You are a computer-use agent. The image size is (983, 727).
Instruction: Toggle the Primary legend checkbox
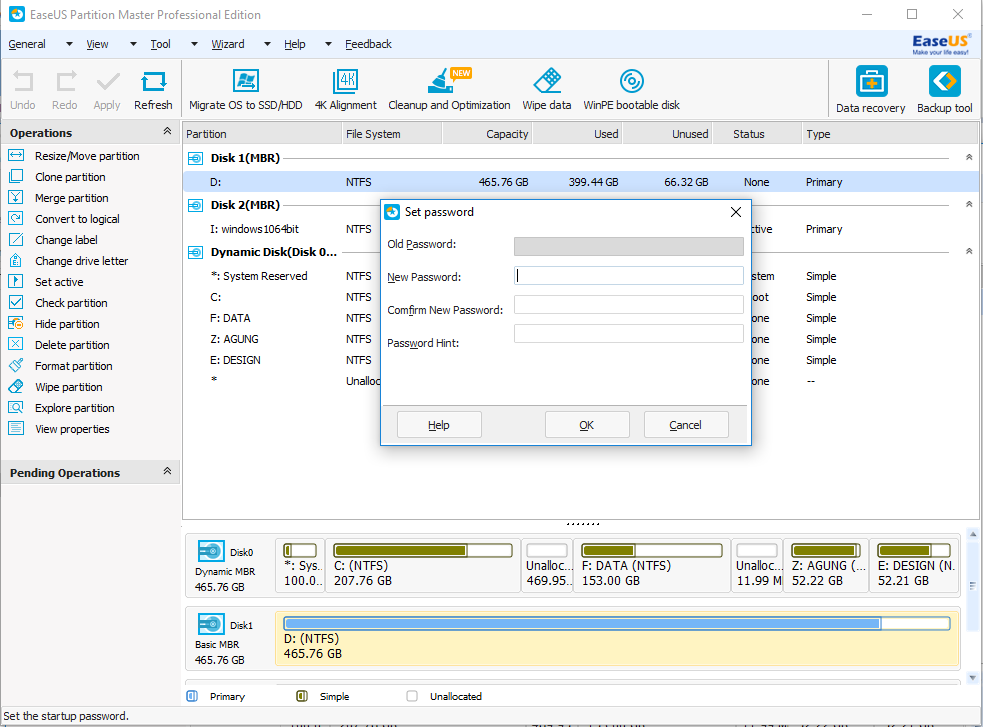(193, 695)
